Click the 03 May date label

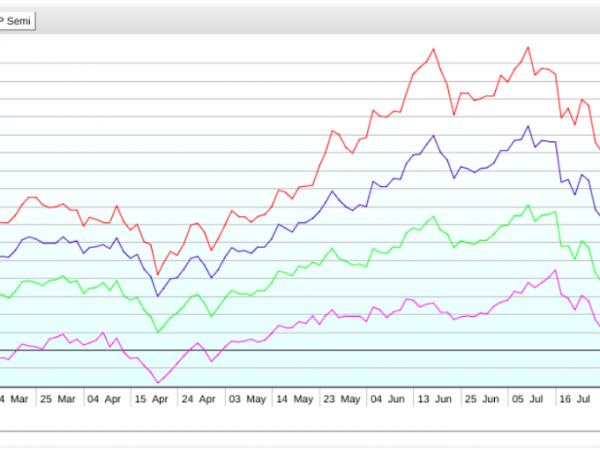click(x=247, y=399)
